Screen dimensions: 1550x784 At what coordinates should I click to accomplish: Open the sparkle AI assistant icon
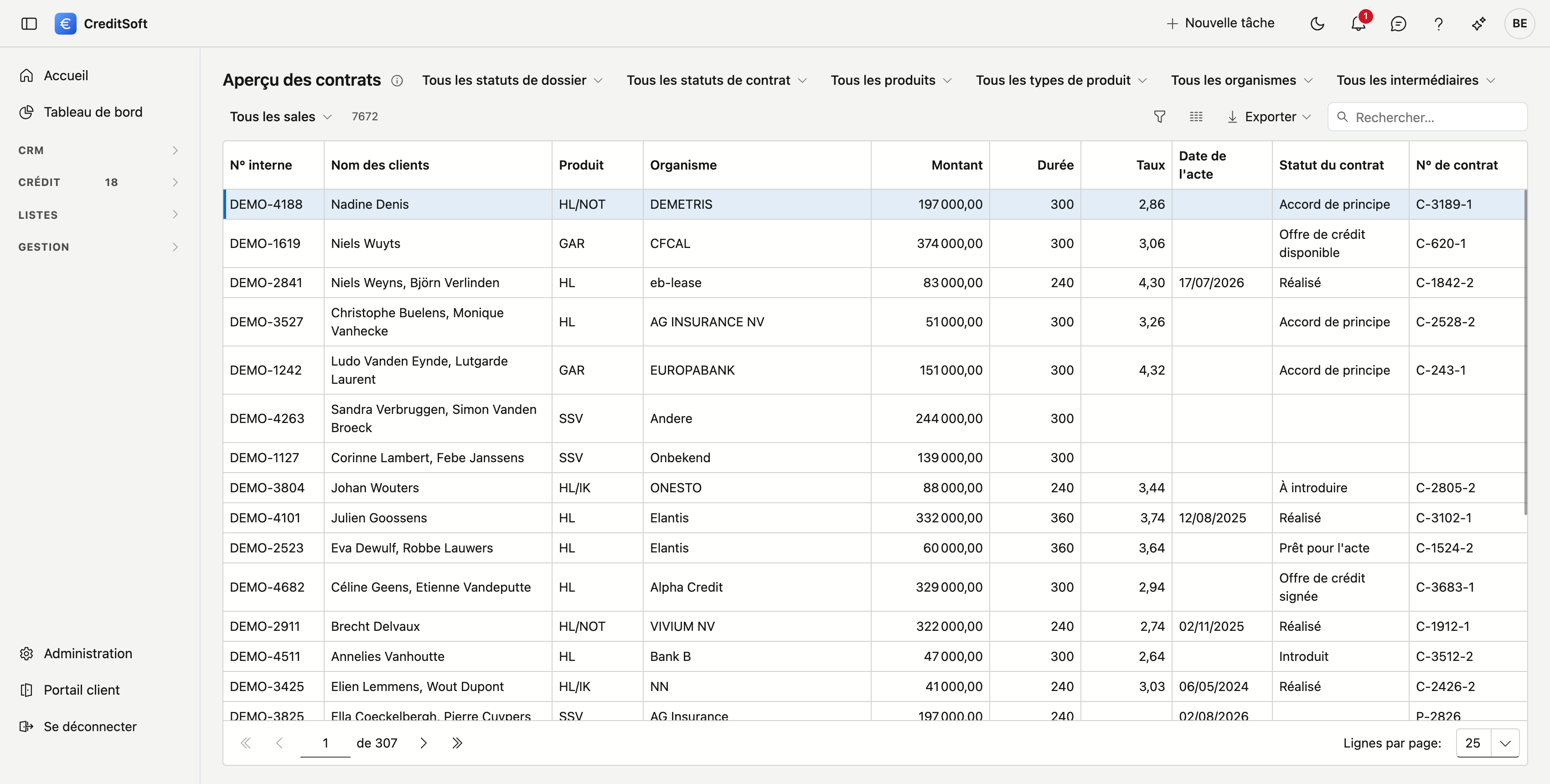tap(1478, 23)
